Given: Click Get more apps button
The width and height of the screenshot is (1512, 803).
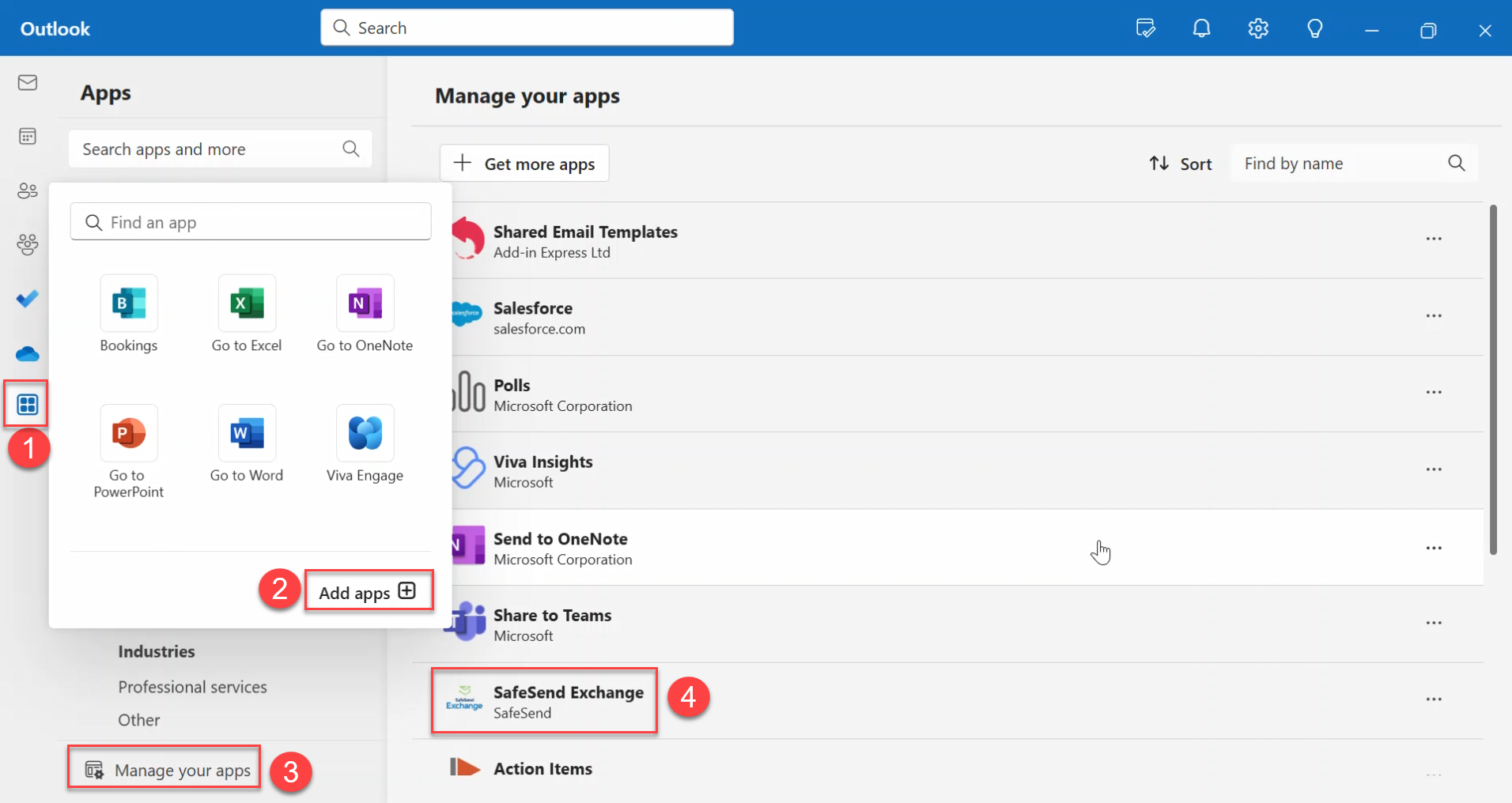Looking at the screenshot, I should coord(524,163).
